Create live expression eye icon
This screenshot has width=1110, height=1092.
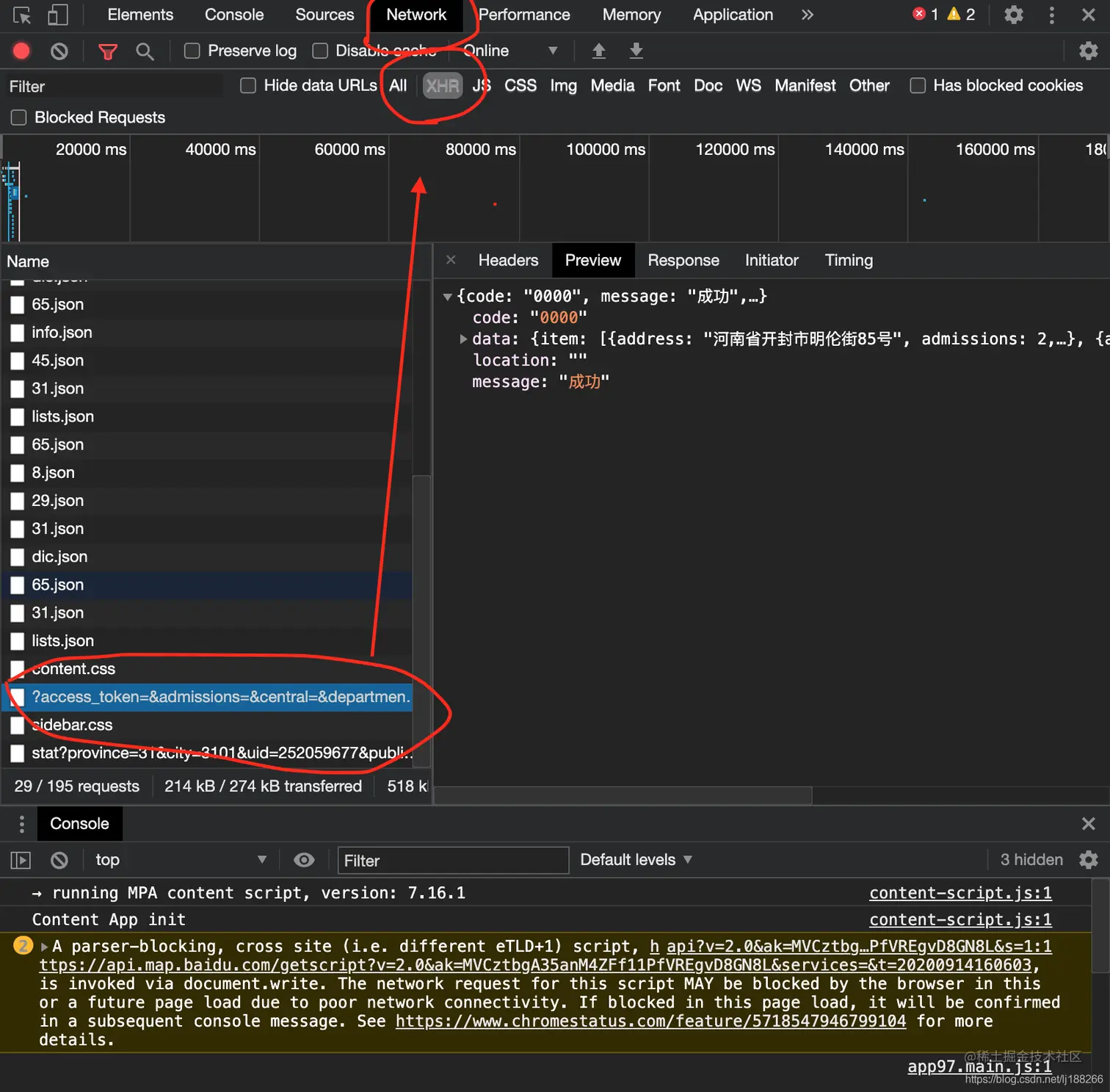click(x=304, y=860)
